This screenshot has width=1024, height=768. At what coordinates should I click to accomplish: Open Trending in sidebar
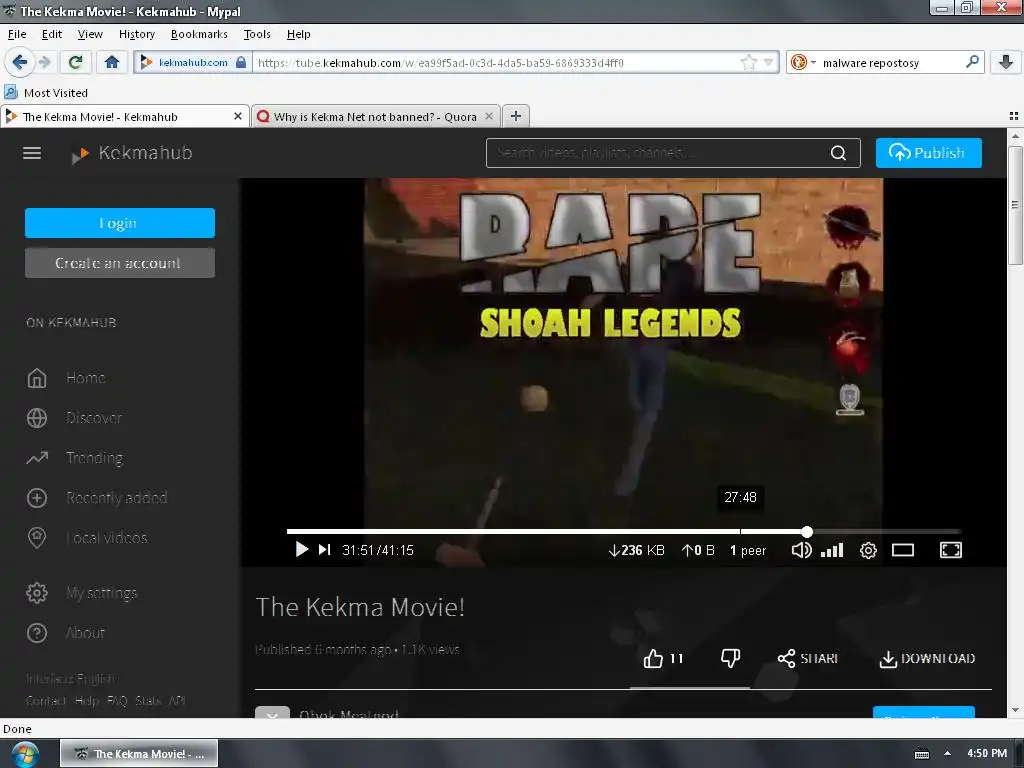coord(94,458)
